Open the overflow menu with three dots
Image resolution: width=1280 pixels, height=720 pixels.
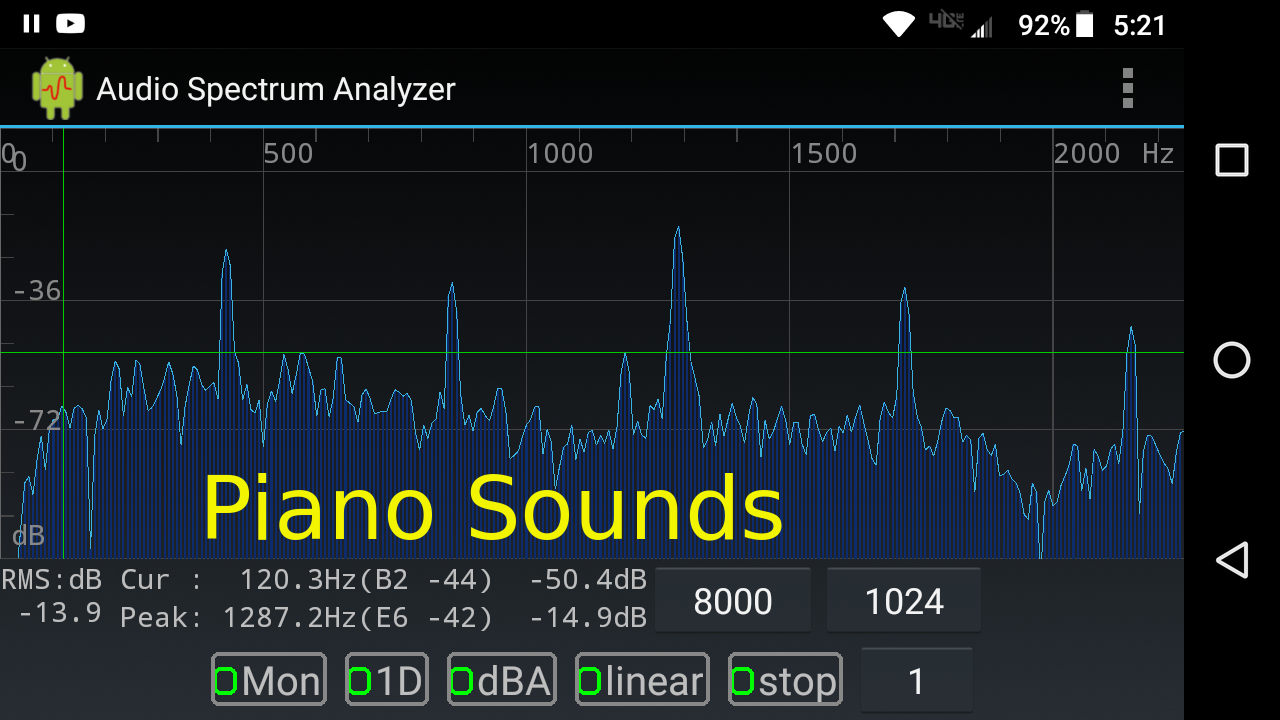point(1127,88)
